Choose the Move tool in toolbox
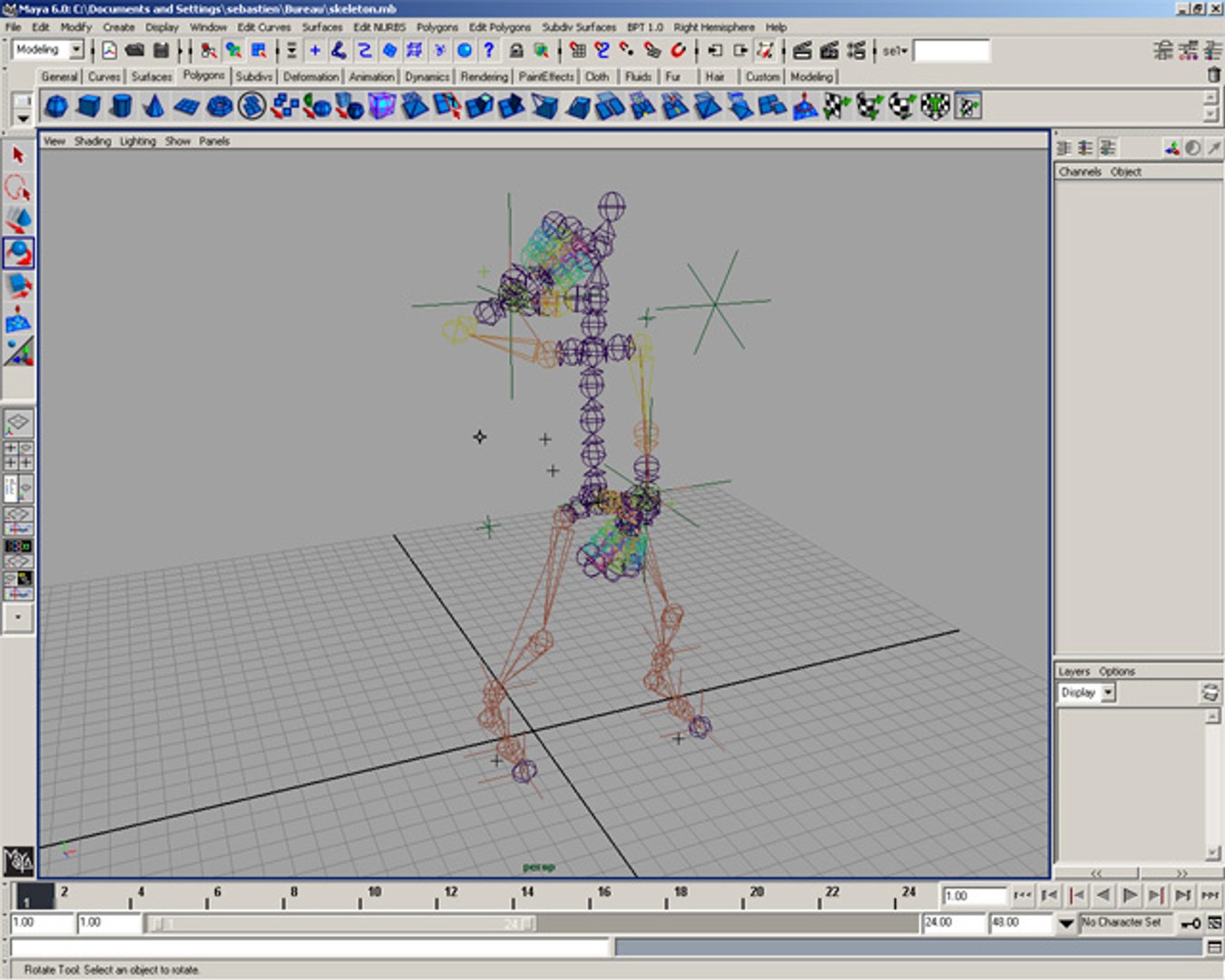Image resolution: width=1225 pixels, height=980 pixels. coord(18,220)
